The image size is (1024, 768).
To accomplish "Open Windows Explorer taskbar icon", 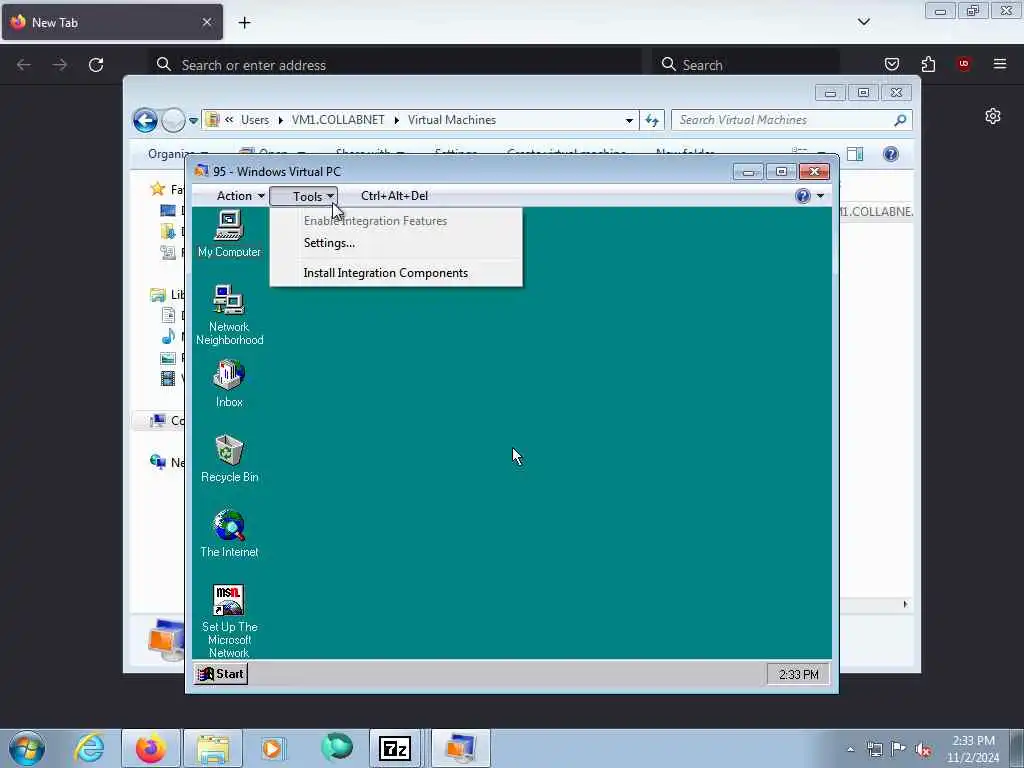I will click(x=213, y=748).
